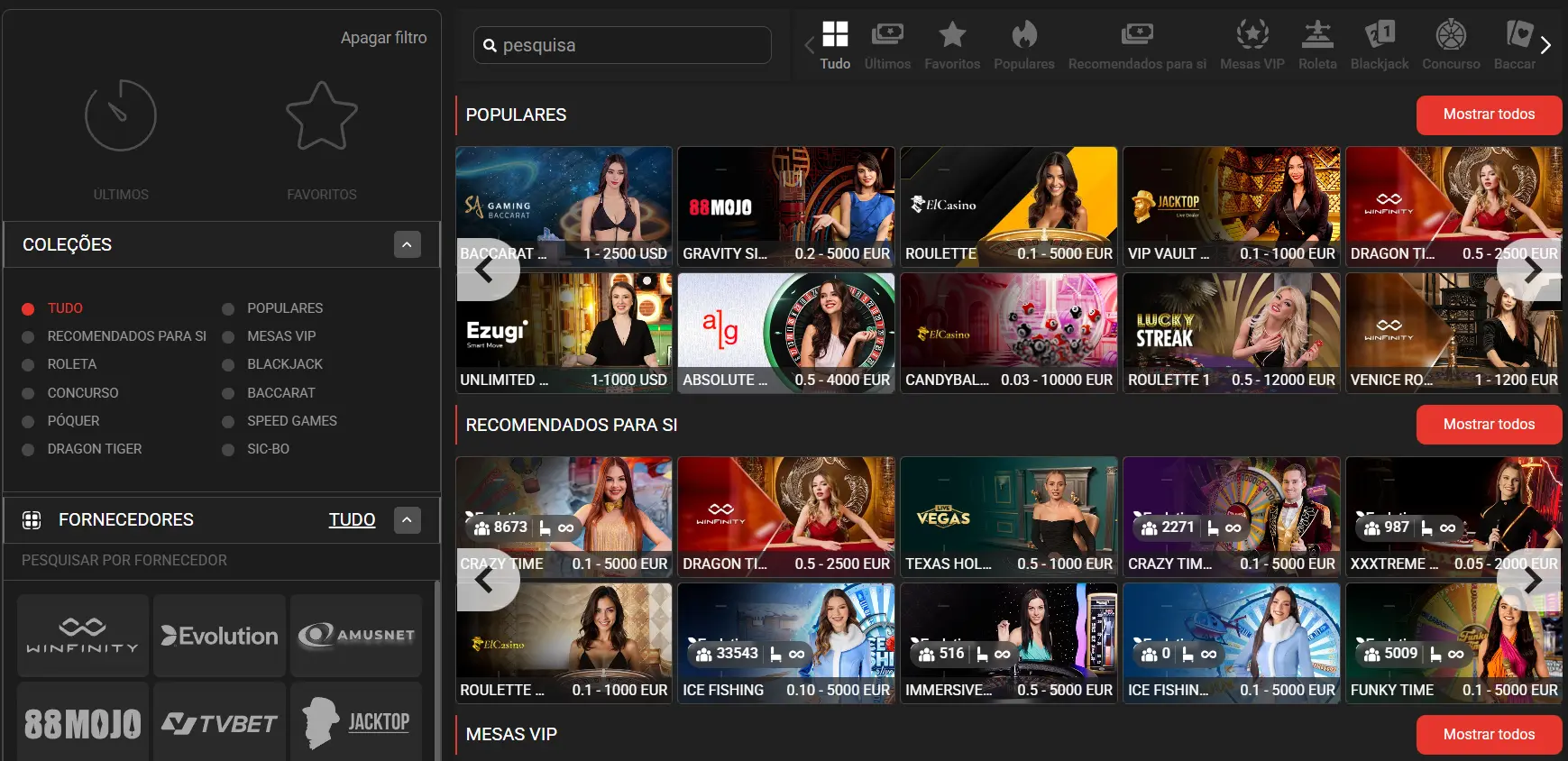The width and height of the screenshot is (1568, 761).
Task: Click Mostrar todos for Recomendados para si
Action: click(x=1489, y=425)
